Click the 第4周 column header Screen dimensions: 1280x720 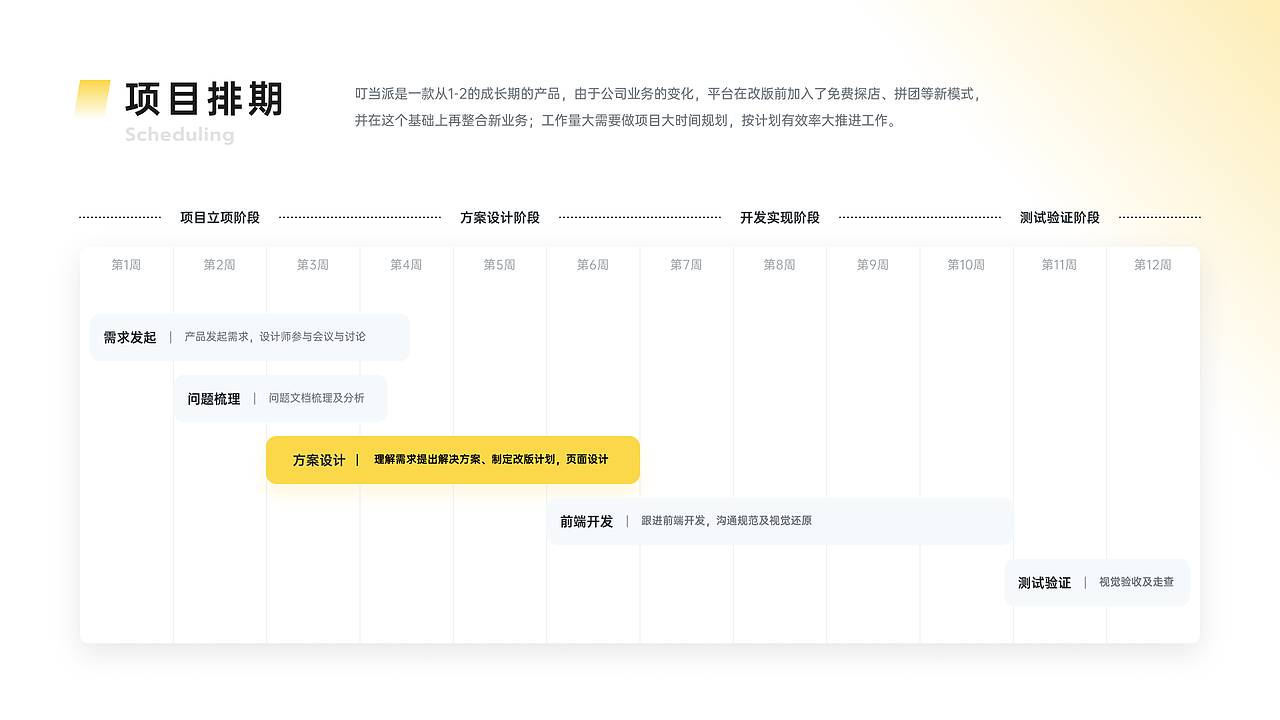click(406, 265)
